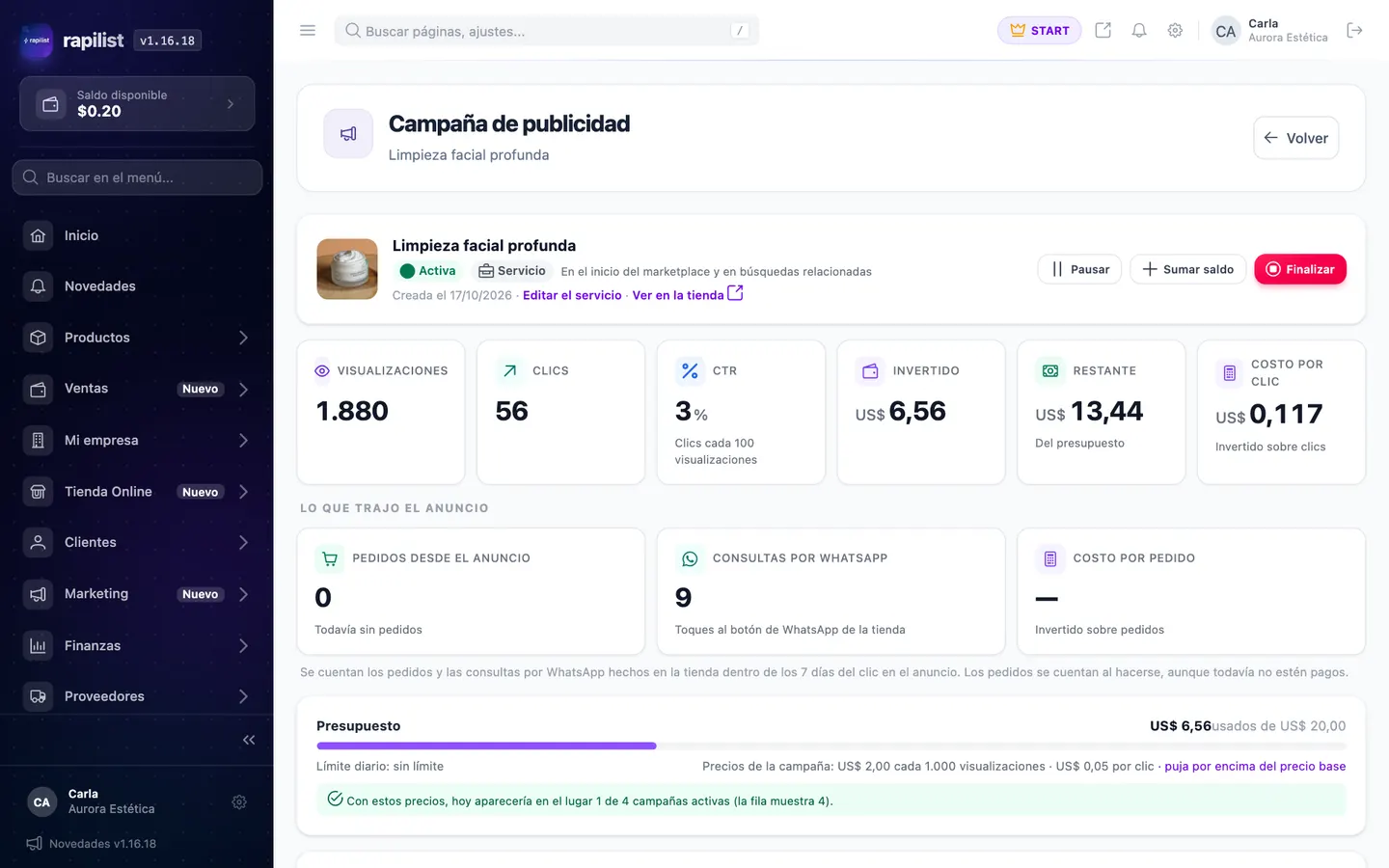Click the Limpieza facial service thumbnail

(347, 269)
